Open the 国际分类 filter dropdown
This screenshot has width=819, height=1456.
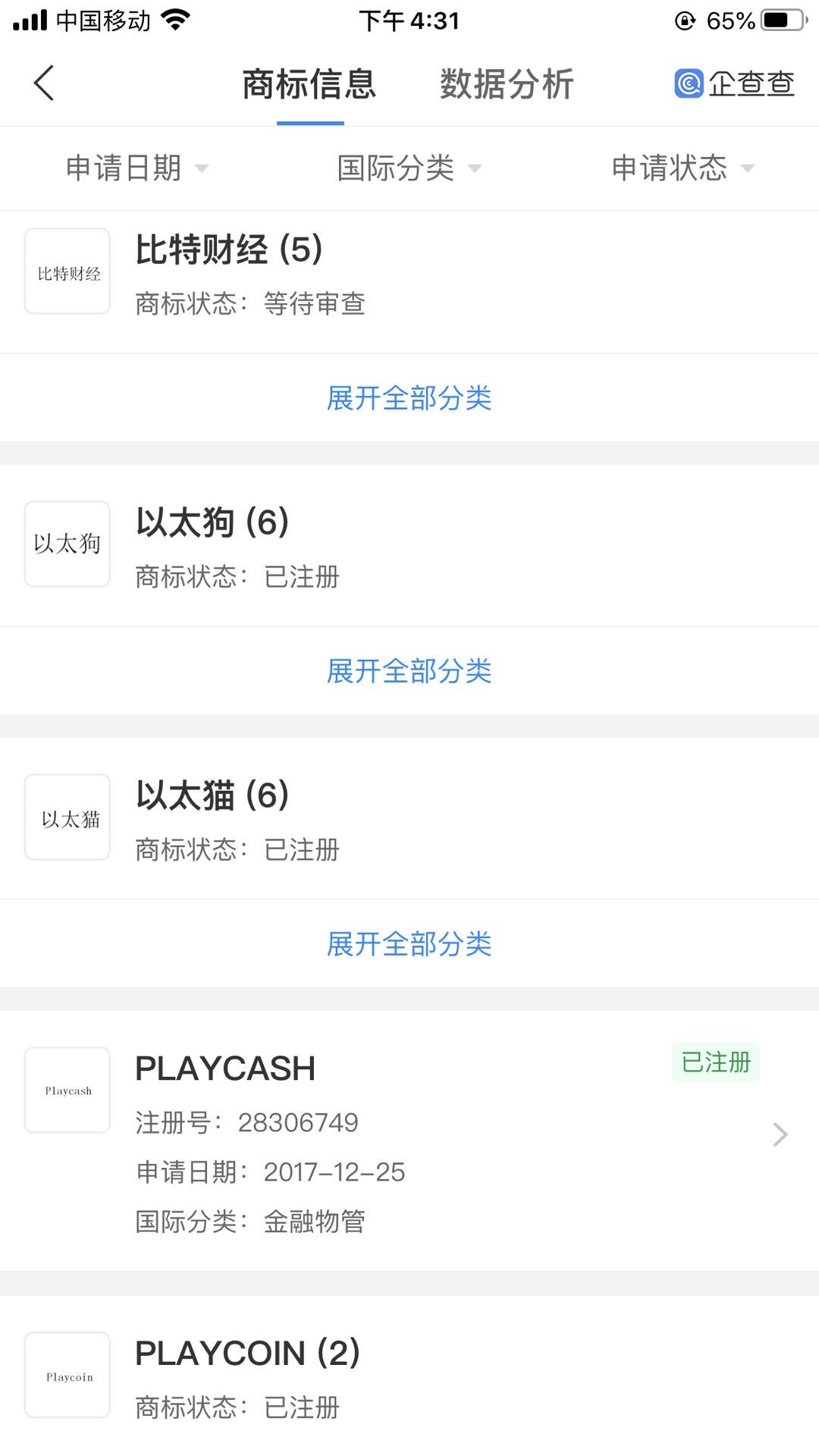[409, 168]
